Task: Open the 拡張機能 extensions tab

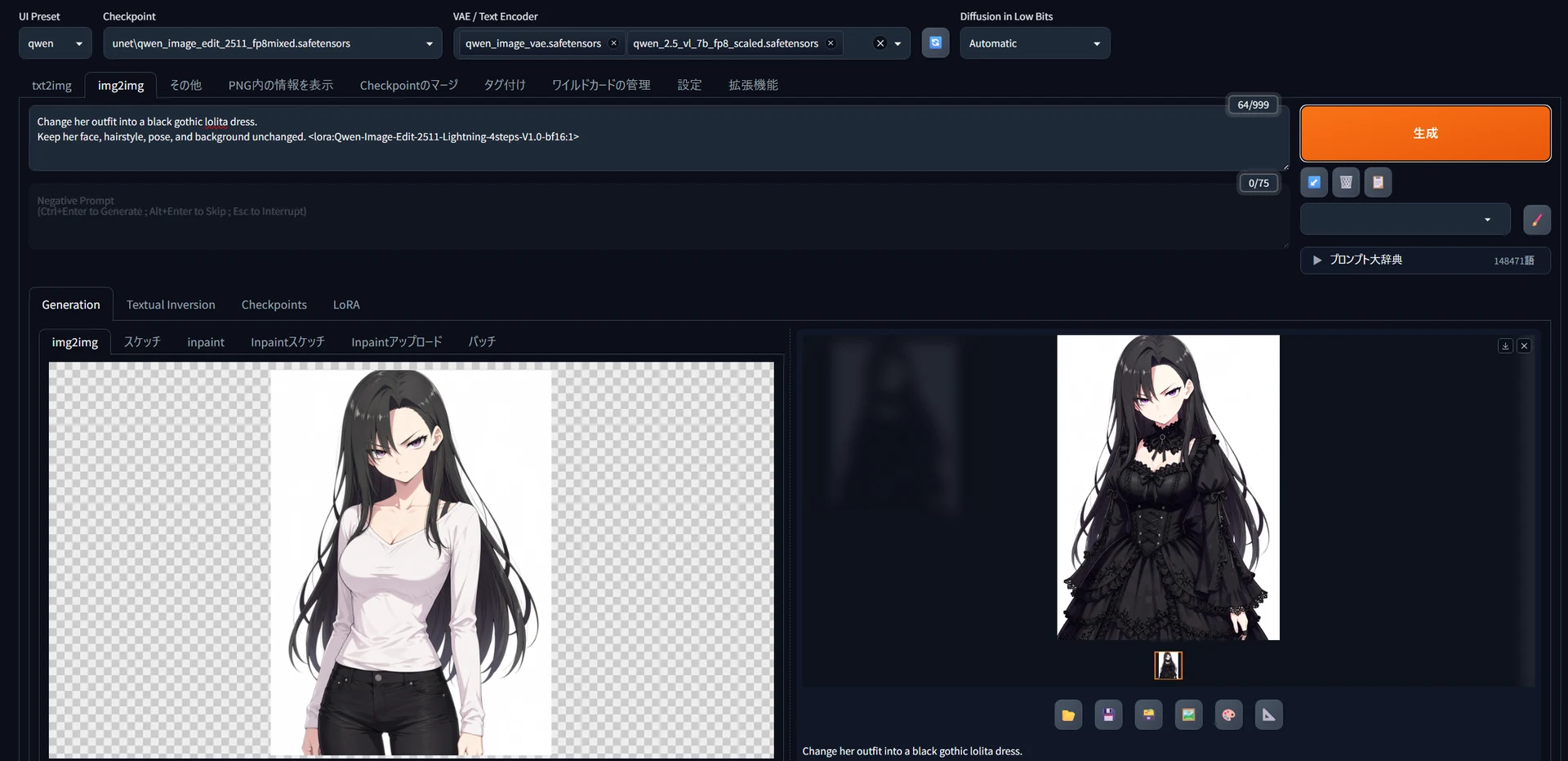Action: pyautogui.click(x=753, y=85)
